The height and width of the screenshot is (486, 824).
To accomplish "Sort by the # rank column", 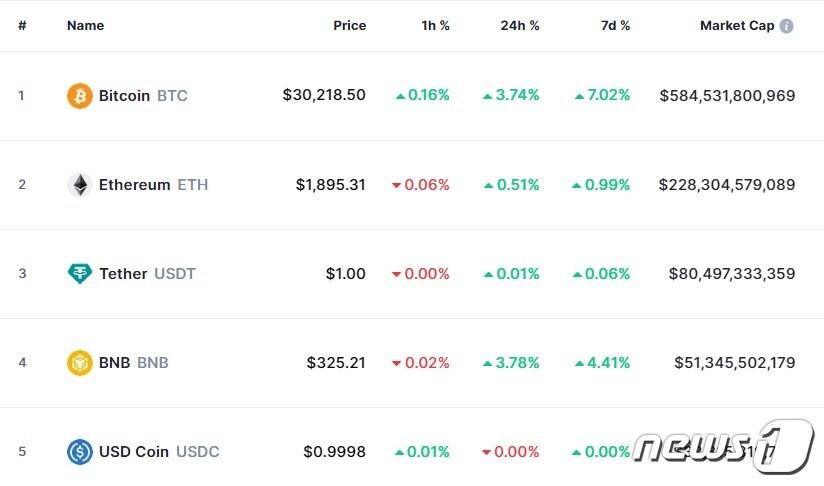I will (22, 26).
